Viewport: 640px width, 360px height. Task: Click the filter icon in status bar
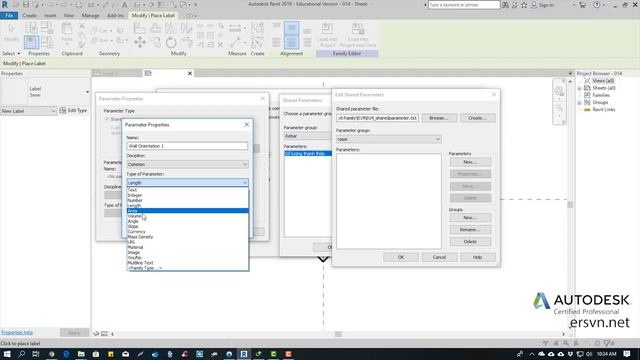[607, 343]
